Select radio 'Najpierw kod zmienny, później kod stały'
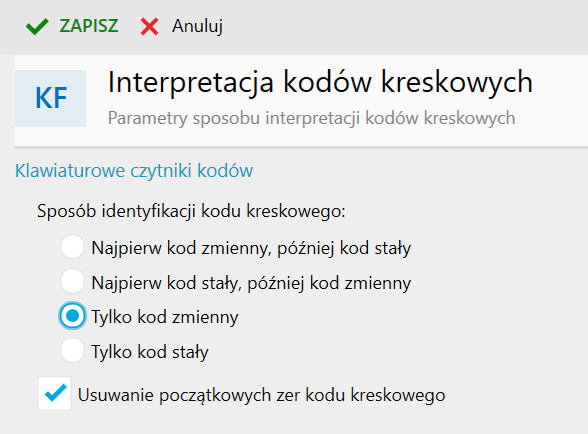 [x=72, y=246]
